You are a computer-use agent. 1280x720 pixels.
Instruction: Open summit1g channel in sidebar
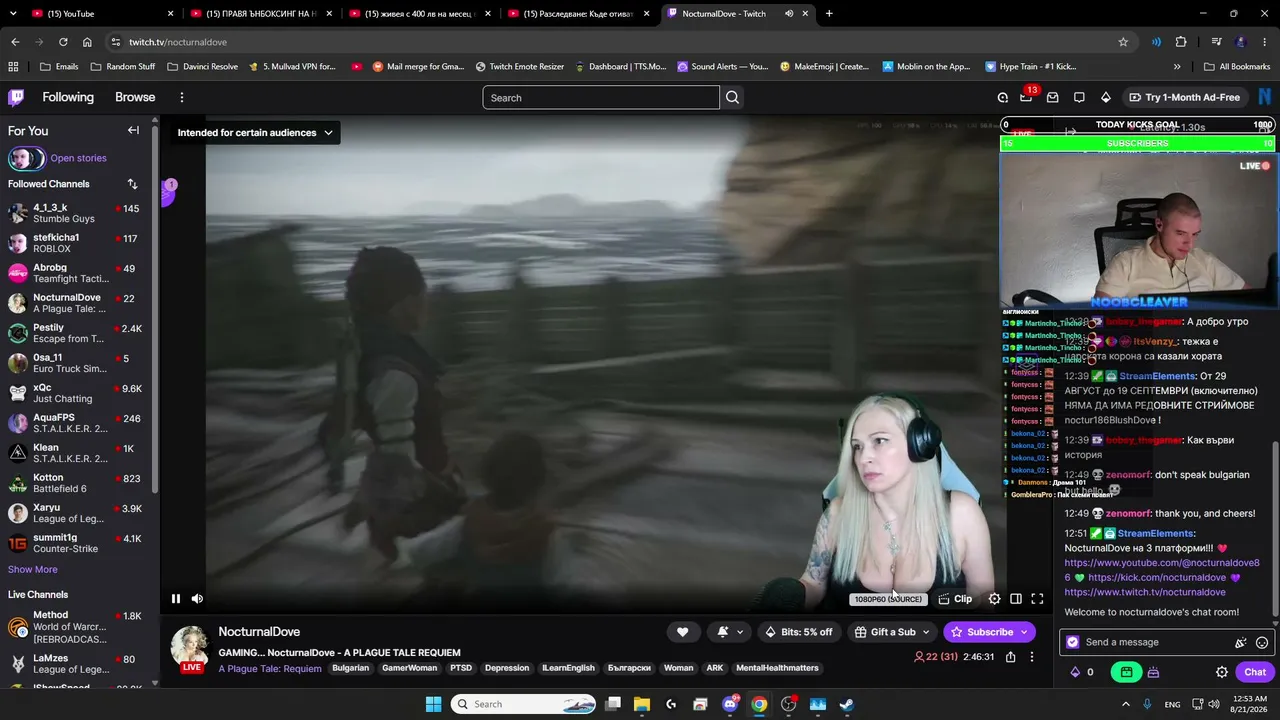click(x=77, y=543)
